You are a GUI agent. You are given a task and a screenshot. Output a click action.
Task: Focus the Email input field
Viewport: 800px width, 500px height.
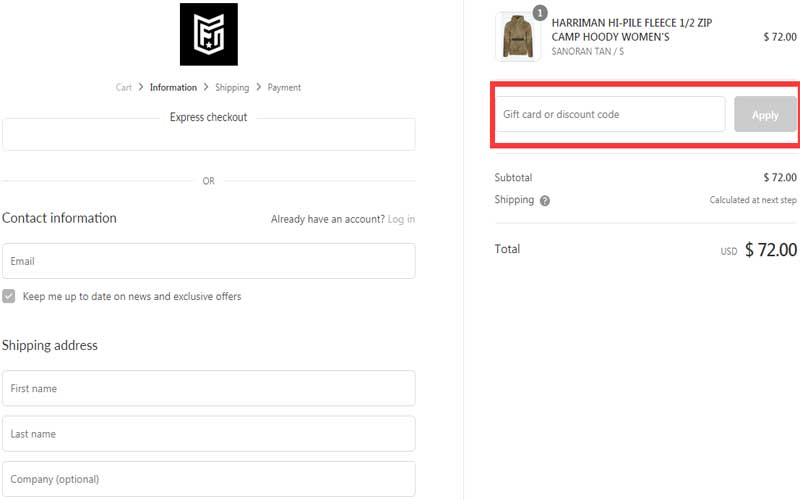[x=208, y=261]
